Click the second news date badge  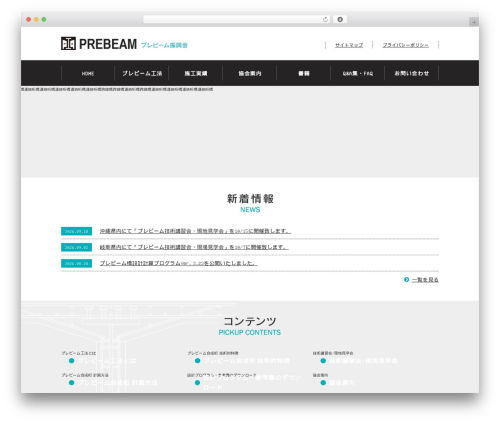point(76,247)
